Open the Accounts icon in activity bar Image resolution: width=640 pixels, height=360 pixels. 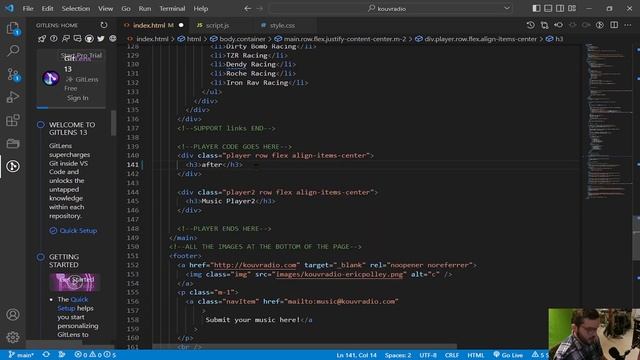pos(13,314)
